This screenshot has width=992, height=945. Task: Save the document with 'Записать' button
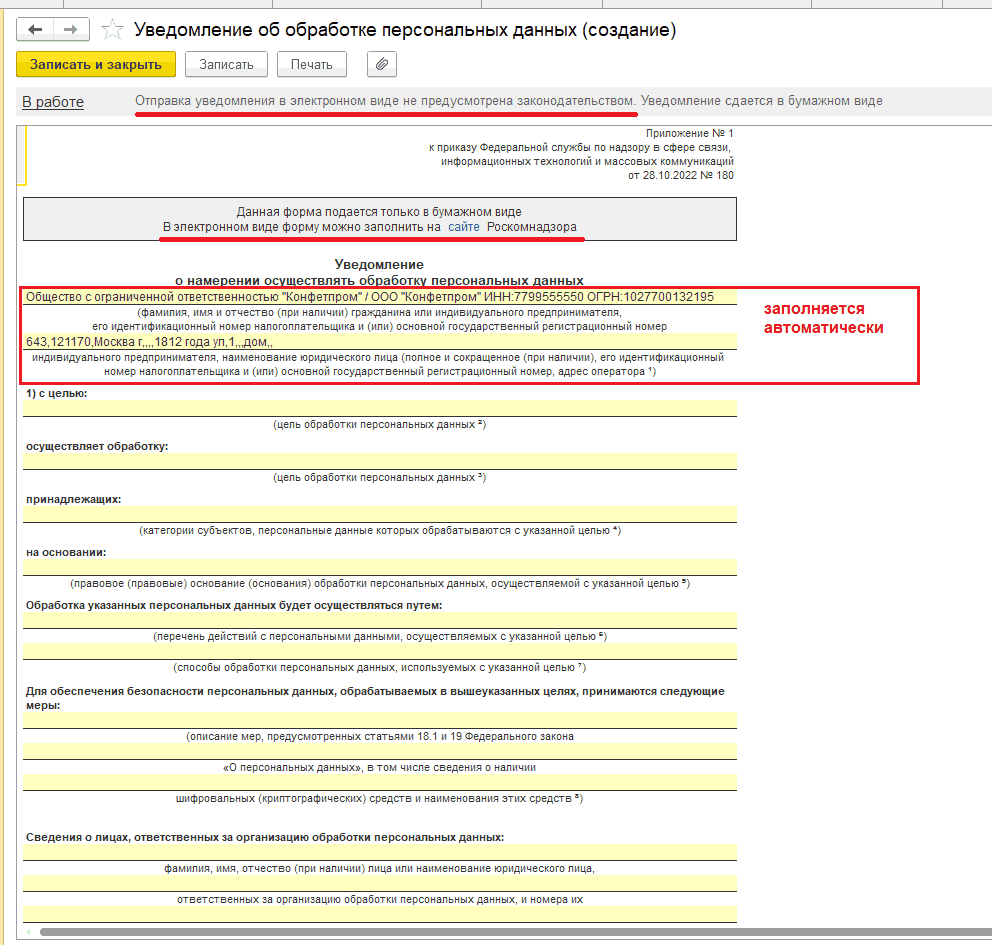tap(226, 65)
